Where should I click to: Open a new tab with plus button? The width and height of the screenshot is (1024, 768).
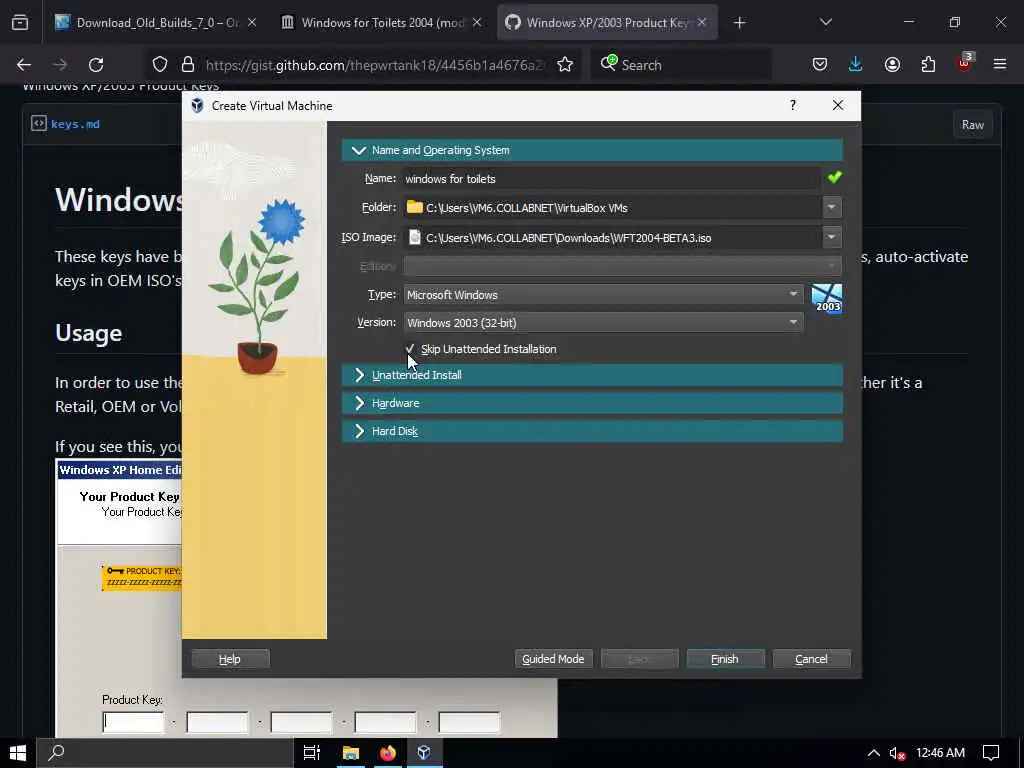click(x=739, y=23)
